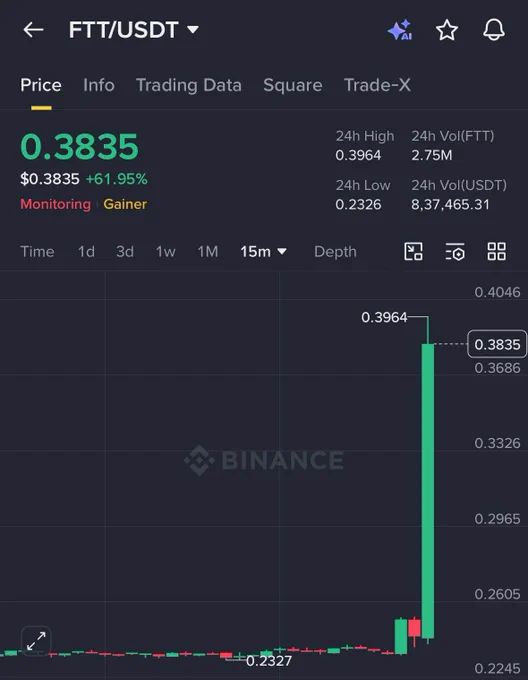Expand chart to fullscreen

click(36, 641)
